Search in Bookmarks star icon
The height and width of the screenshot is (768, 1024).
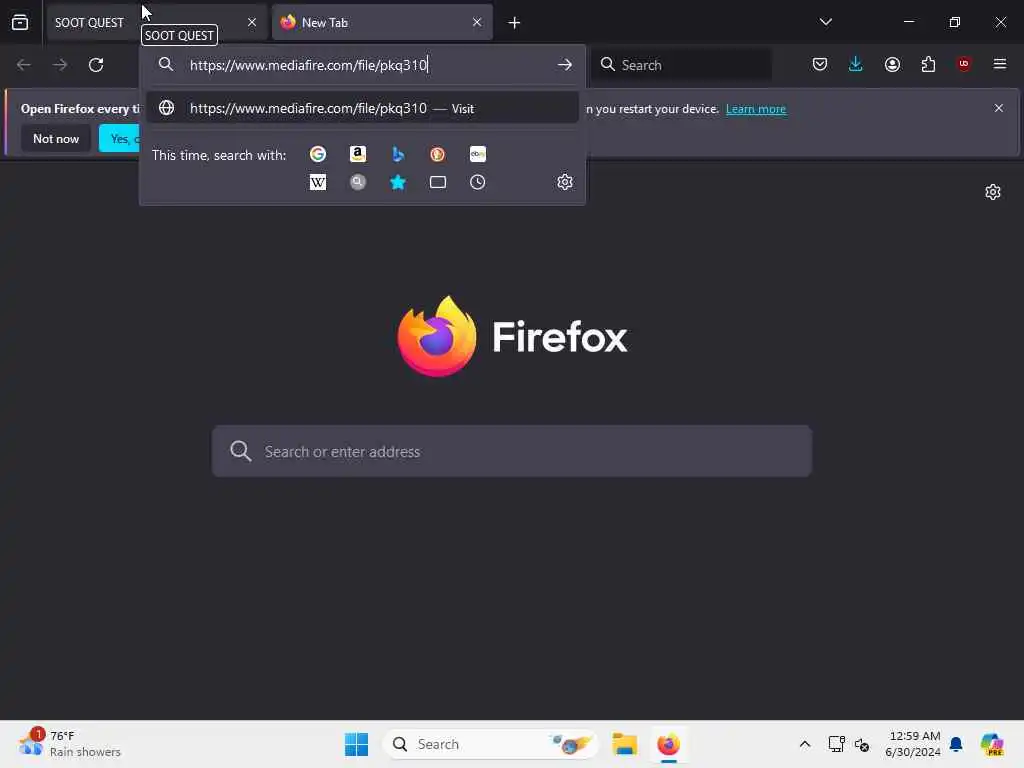[398, 182]
